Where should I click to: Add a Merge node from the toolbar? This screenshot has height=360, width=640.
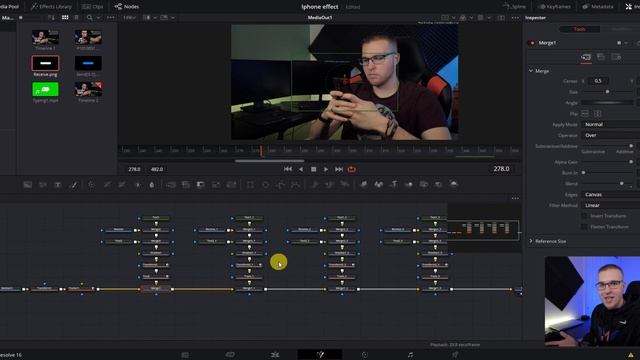(171, 185)
